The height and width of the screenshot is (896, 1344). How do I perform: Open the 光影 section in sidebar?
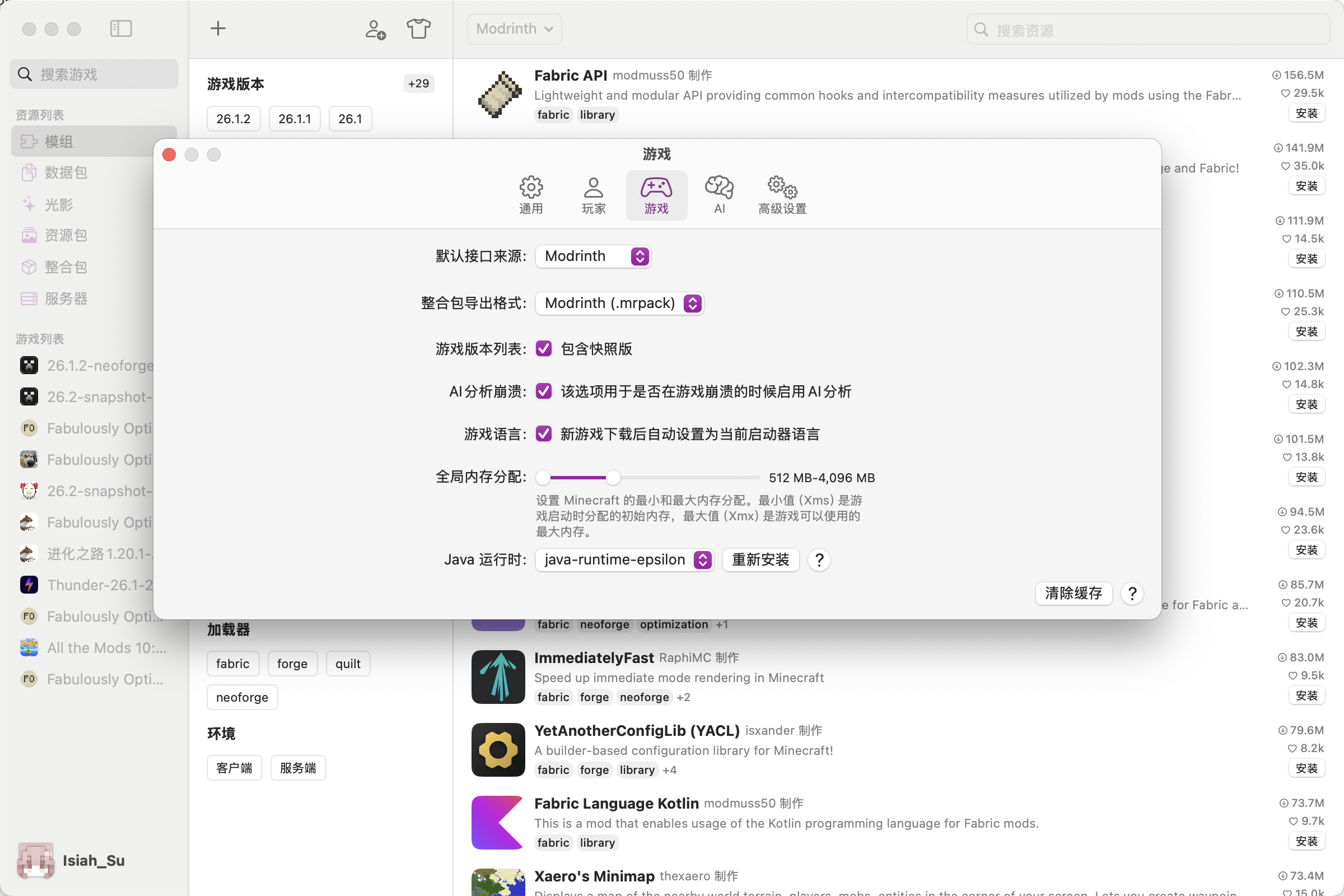point(59,204)
